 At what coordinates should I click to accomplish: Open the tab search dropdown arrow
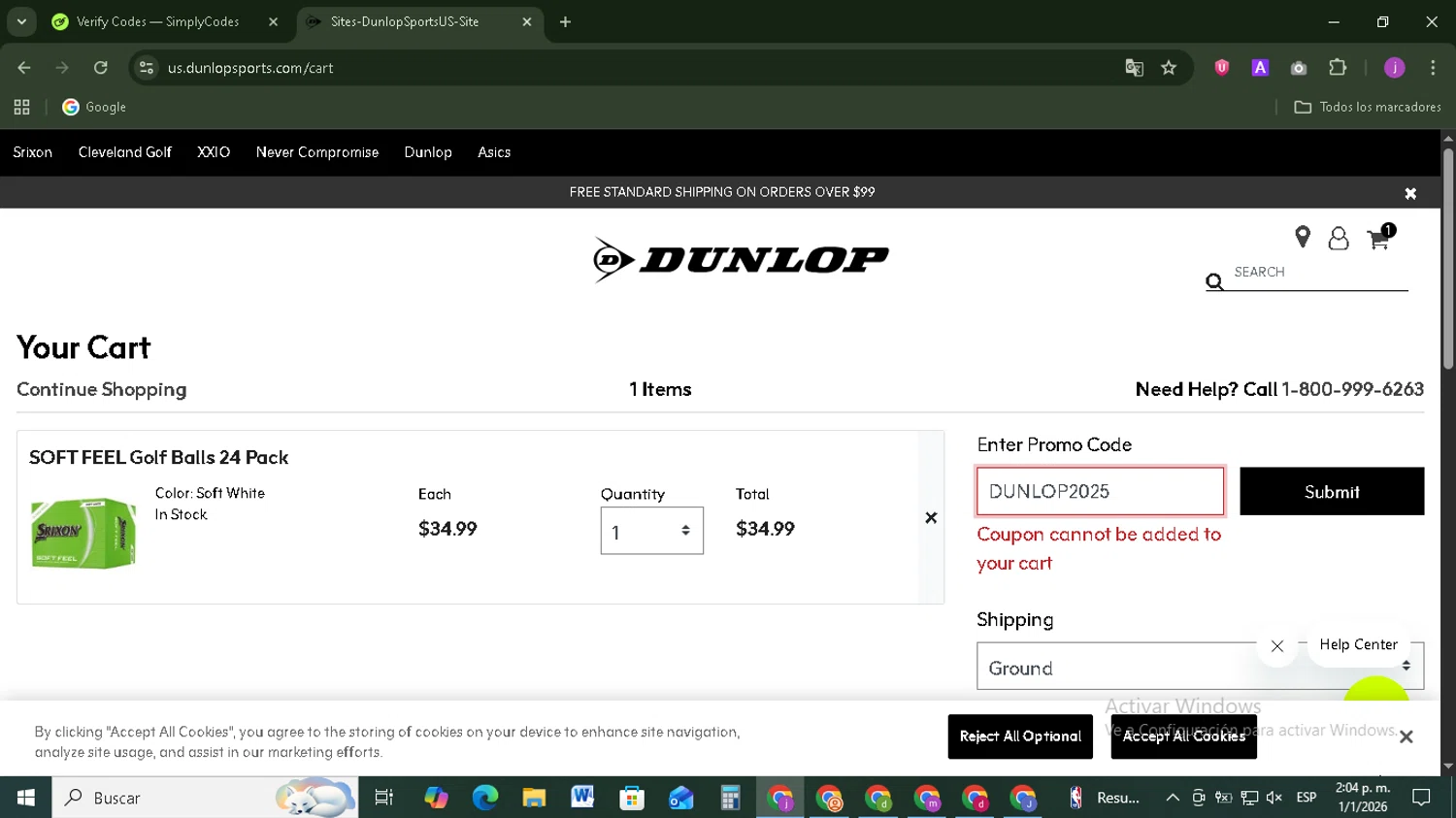21,21
